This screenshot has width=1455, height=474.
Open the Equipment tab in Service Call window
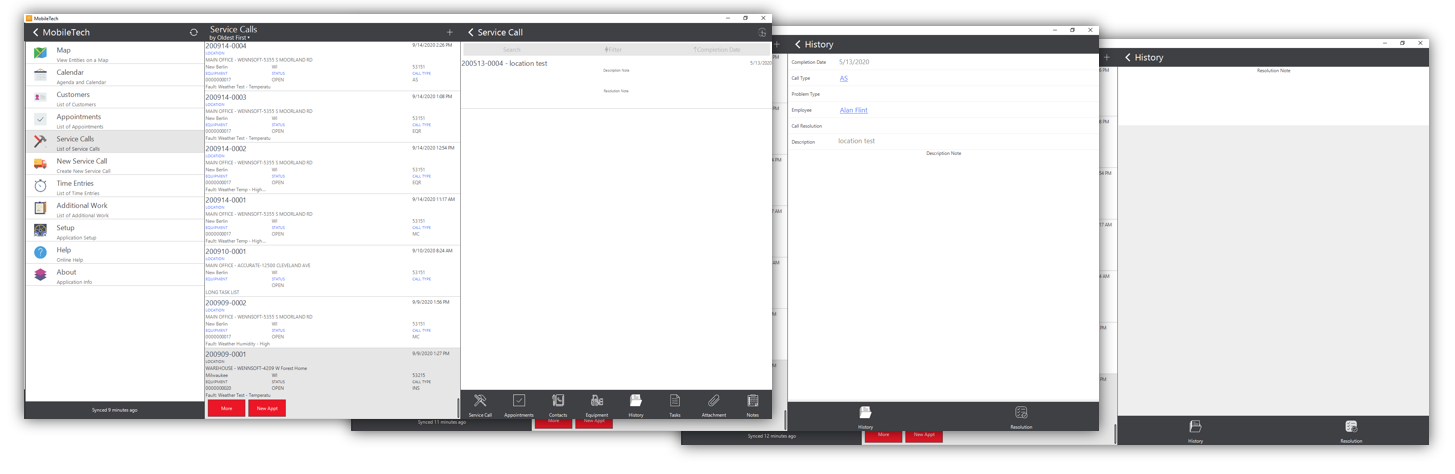pos(597,403)
